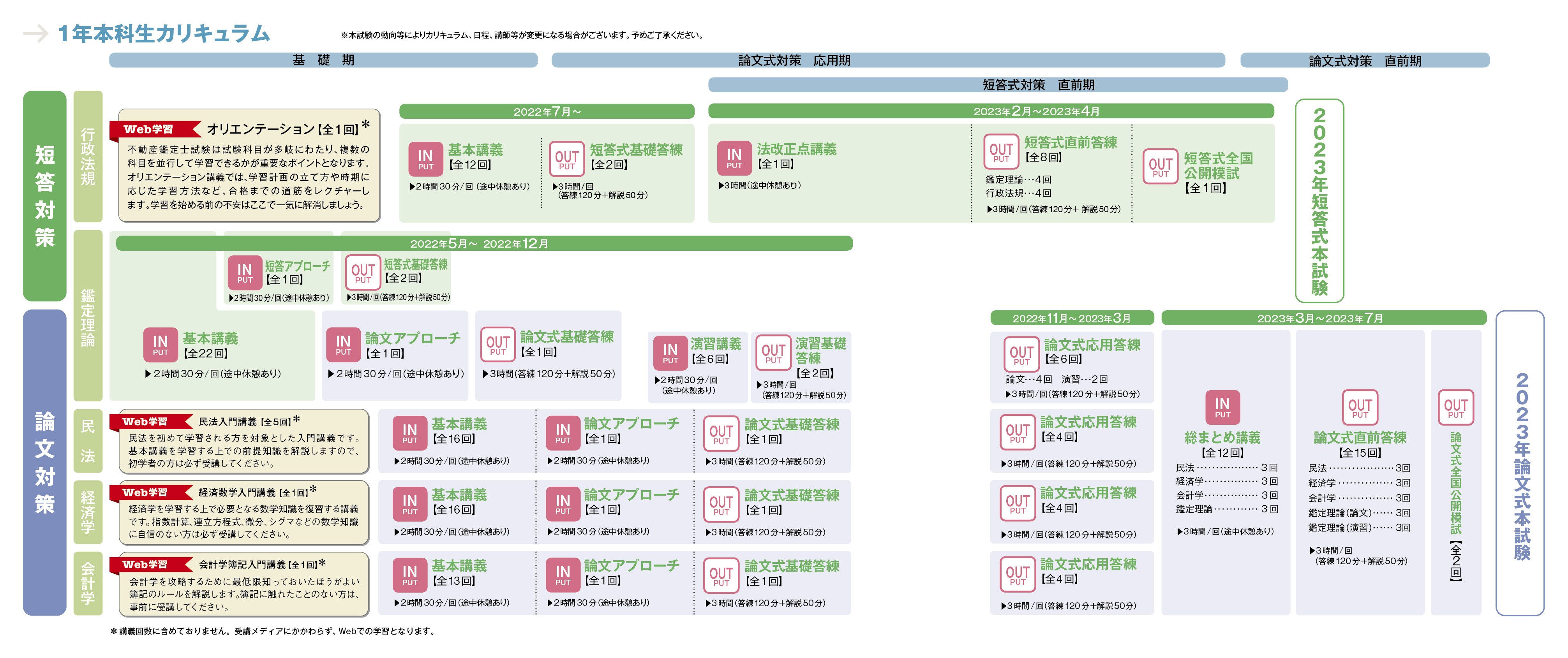The height and width of the screenshot is (658, 1568).
Task: Click INPUT icon above 総まとめ講義
Action: (x=1222, y=407)
